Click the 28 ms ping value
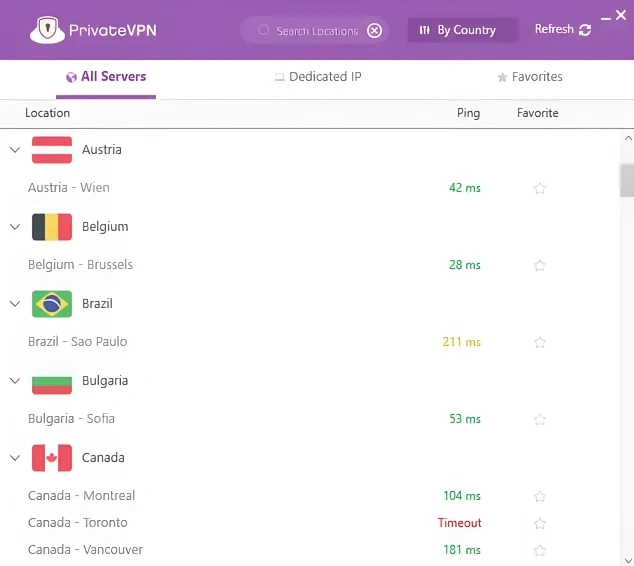The image size is (634, 566). point(465,265)
